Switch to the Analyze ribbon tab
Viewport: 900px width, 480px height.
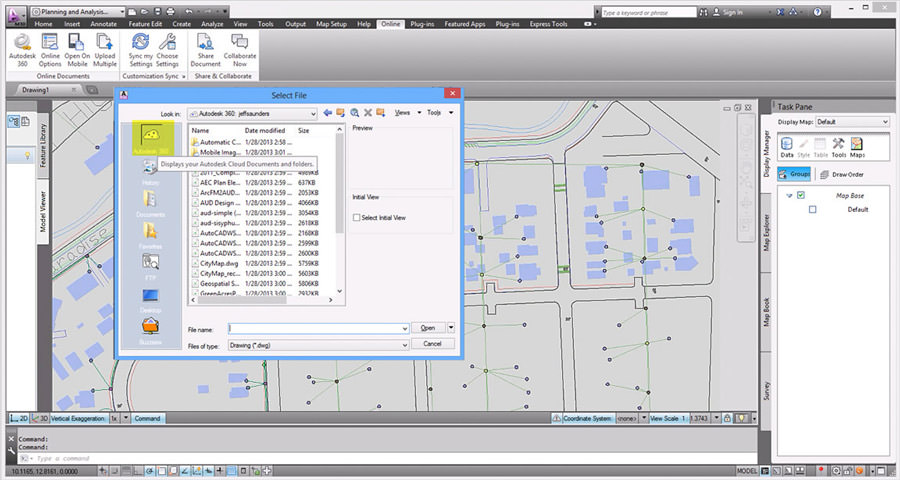point(212,24)
